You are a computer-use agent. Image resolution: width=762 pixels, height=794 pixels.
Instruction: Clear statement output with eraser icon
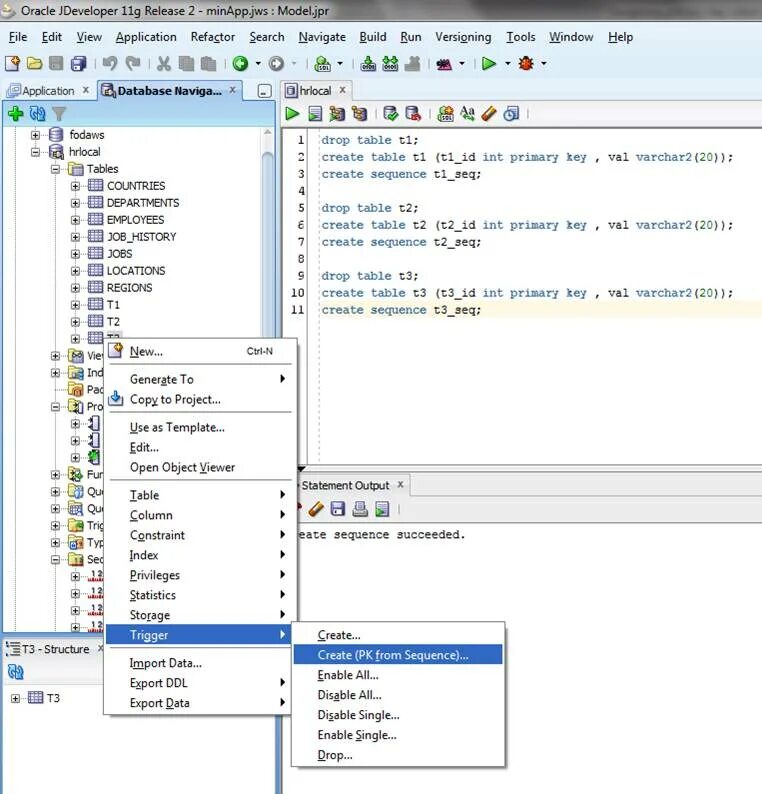pyautogui.click(x=315, y=508)
